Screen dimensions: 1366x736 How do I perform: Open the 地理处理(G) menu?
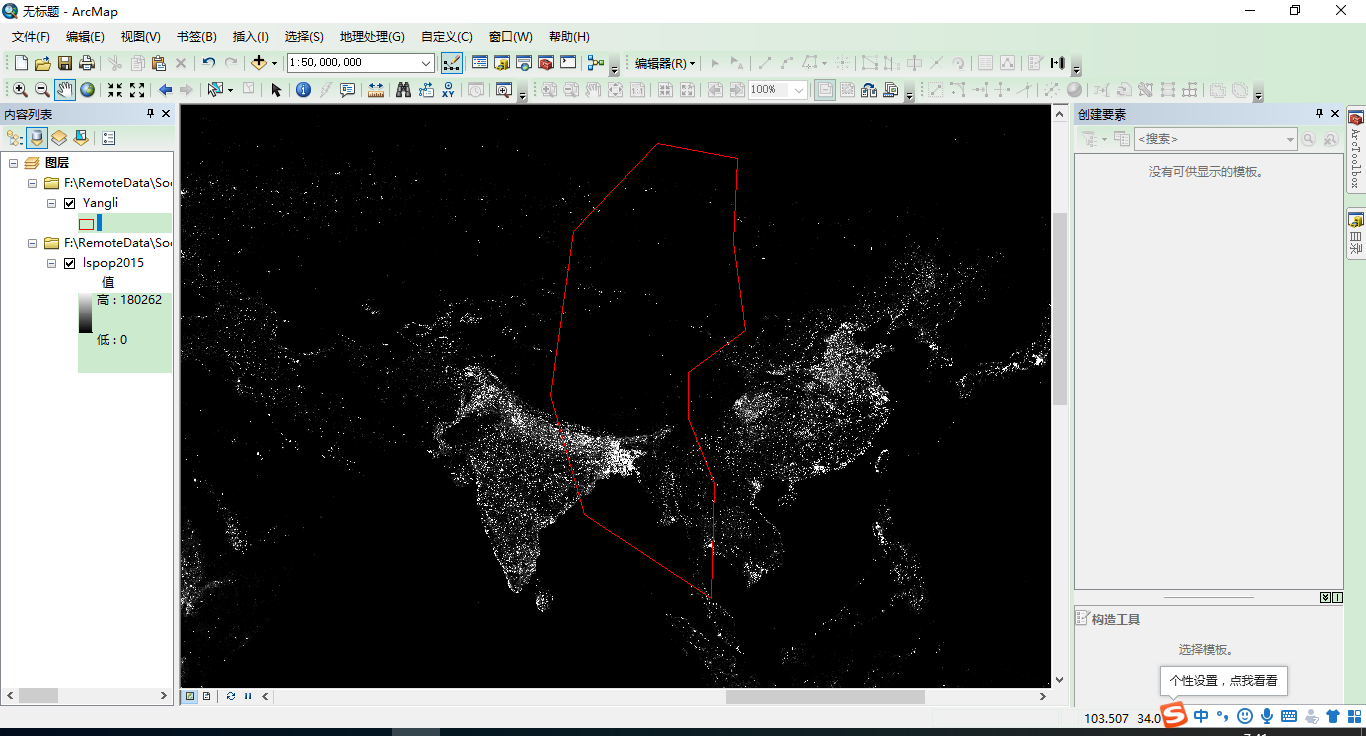tap(372, 37)
